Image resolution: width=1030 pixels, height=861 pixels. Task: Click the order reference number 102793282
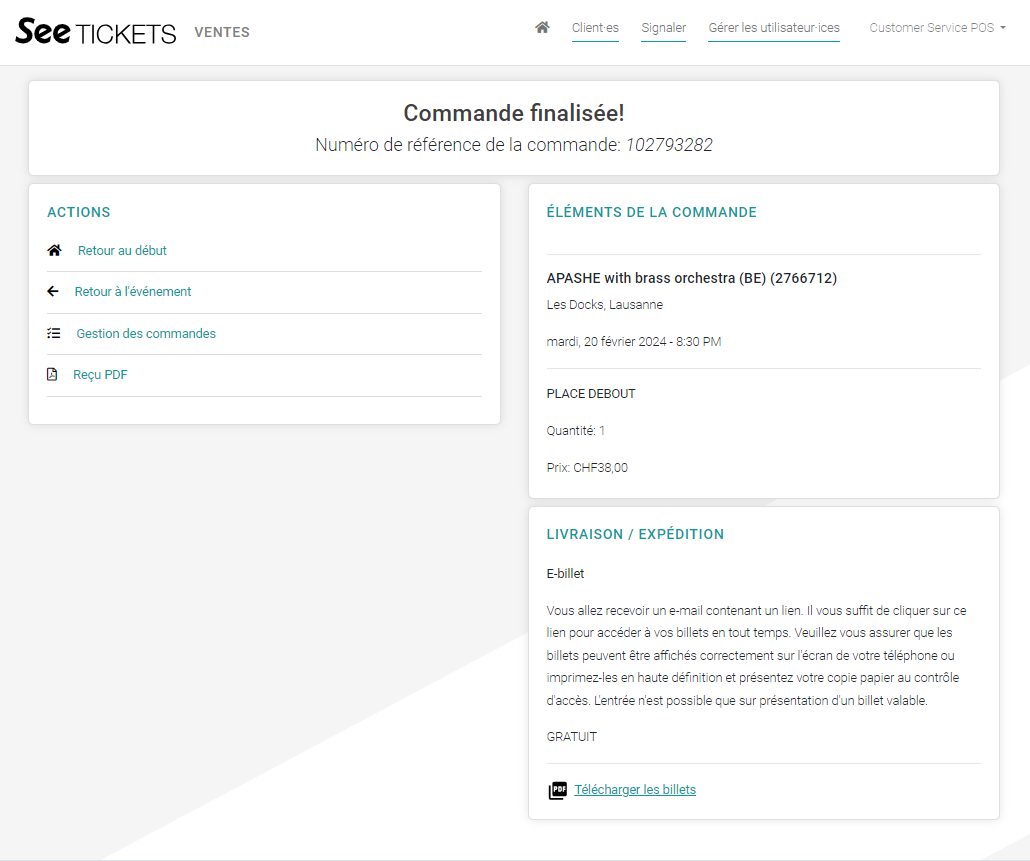pyautogui.click(x=669, y=145)
